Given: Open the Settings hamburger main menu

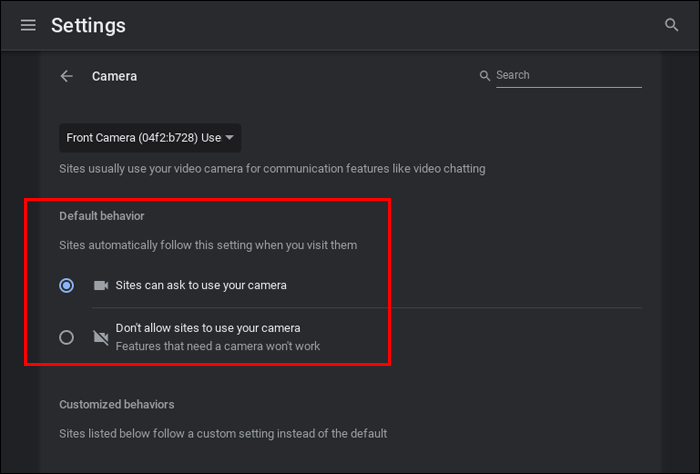Looking at the screenshot, I should (x=28, y=24).
